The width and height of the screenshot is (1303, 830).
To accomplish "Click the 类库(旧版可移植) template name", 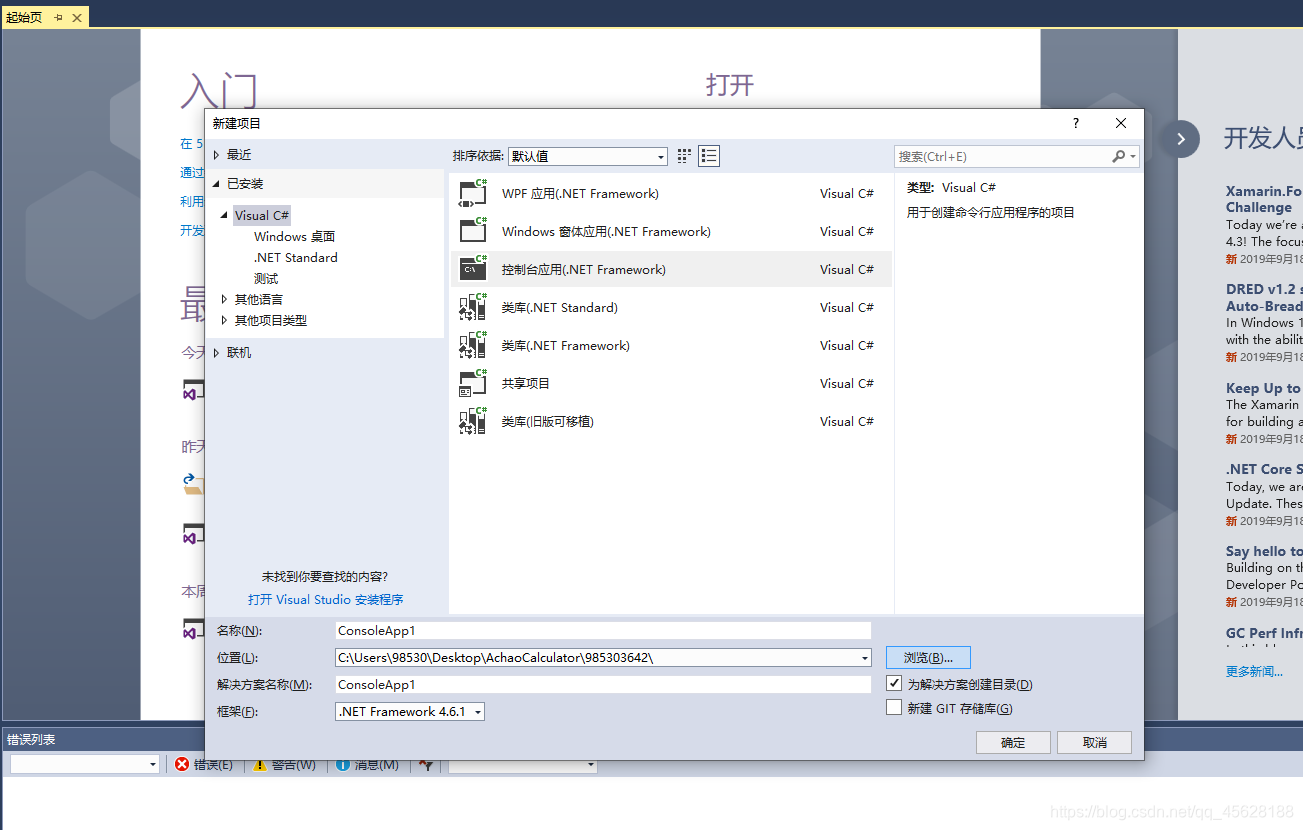I will point(548,422).
